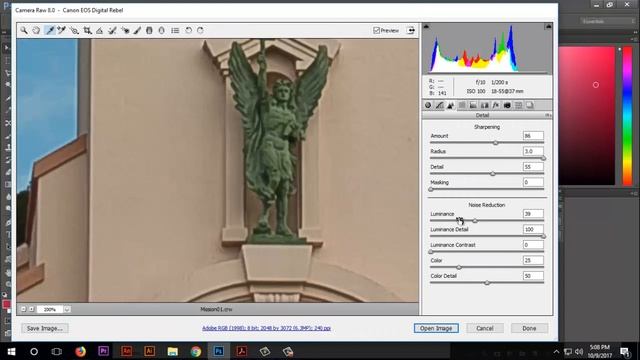The height and width of the screenshot is (360, 640).
Task: Click the Sharpening Amount slider handle
Action: 496,143
